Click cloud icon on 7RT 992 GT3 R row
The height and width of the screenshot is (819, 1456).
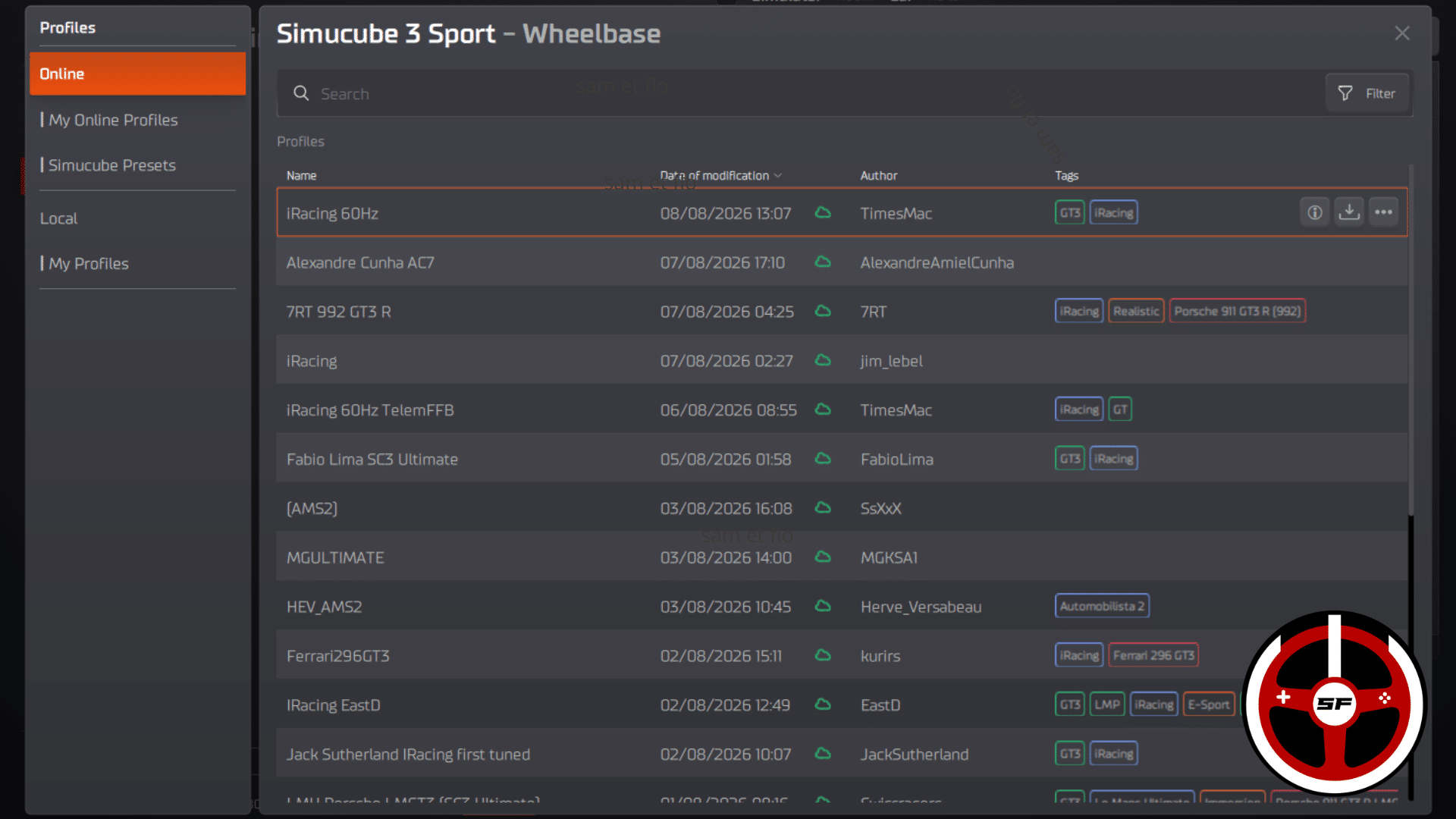click(x=823, y=311)
